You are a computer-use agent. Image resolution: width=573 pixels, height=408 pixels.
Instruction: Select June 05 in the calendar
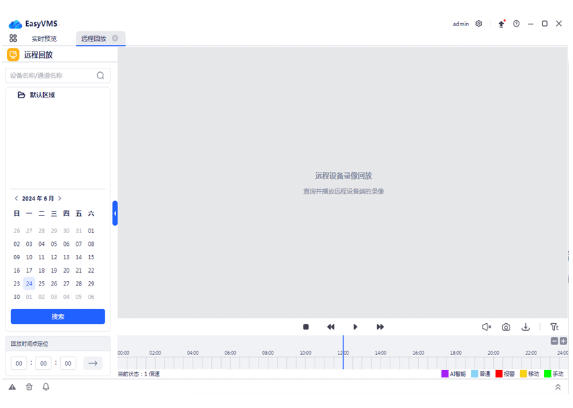[54, 244]
